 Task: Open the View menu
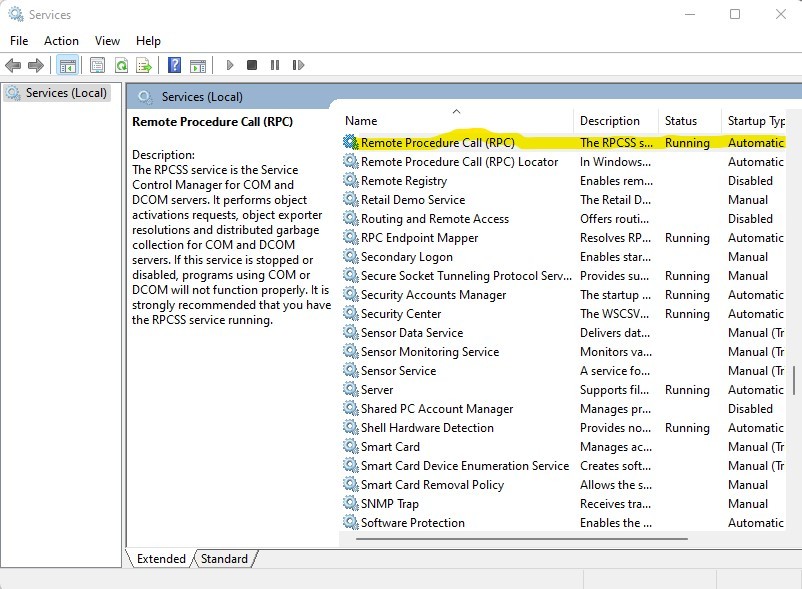[107, 41]
